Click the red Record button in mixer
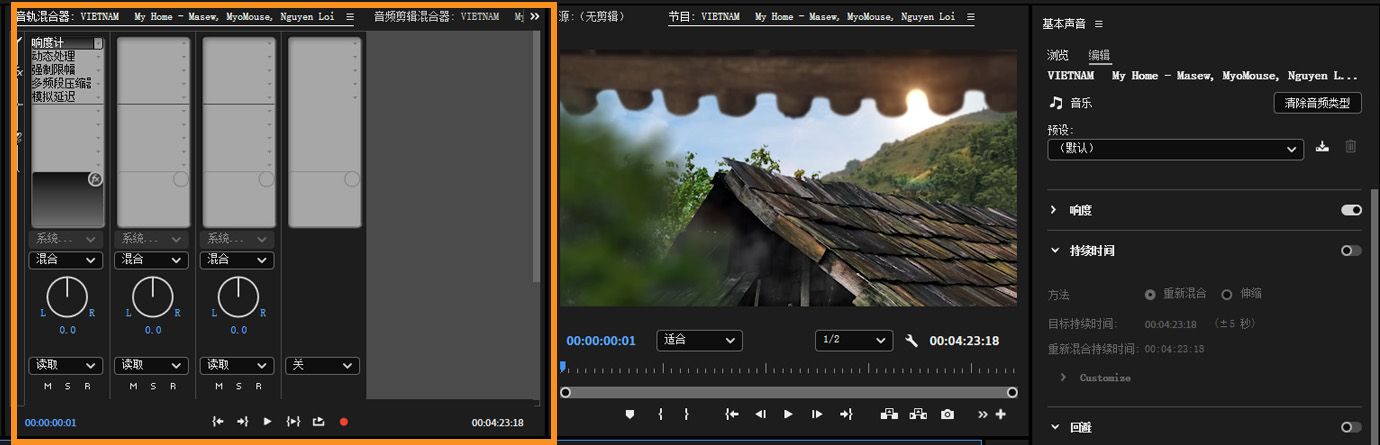 point(344,422)
